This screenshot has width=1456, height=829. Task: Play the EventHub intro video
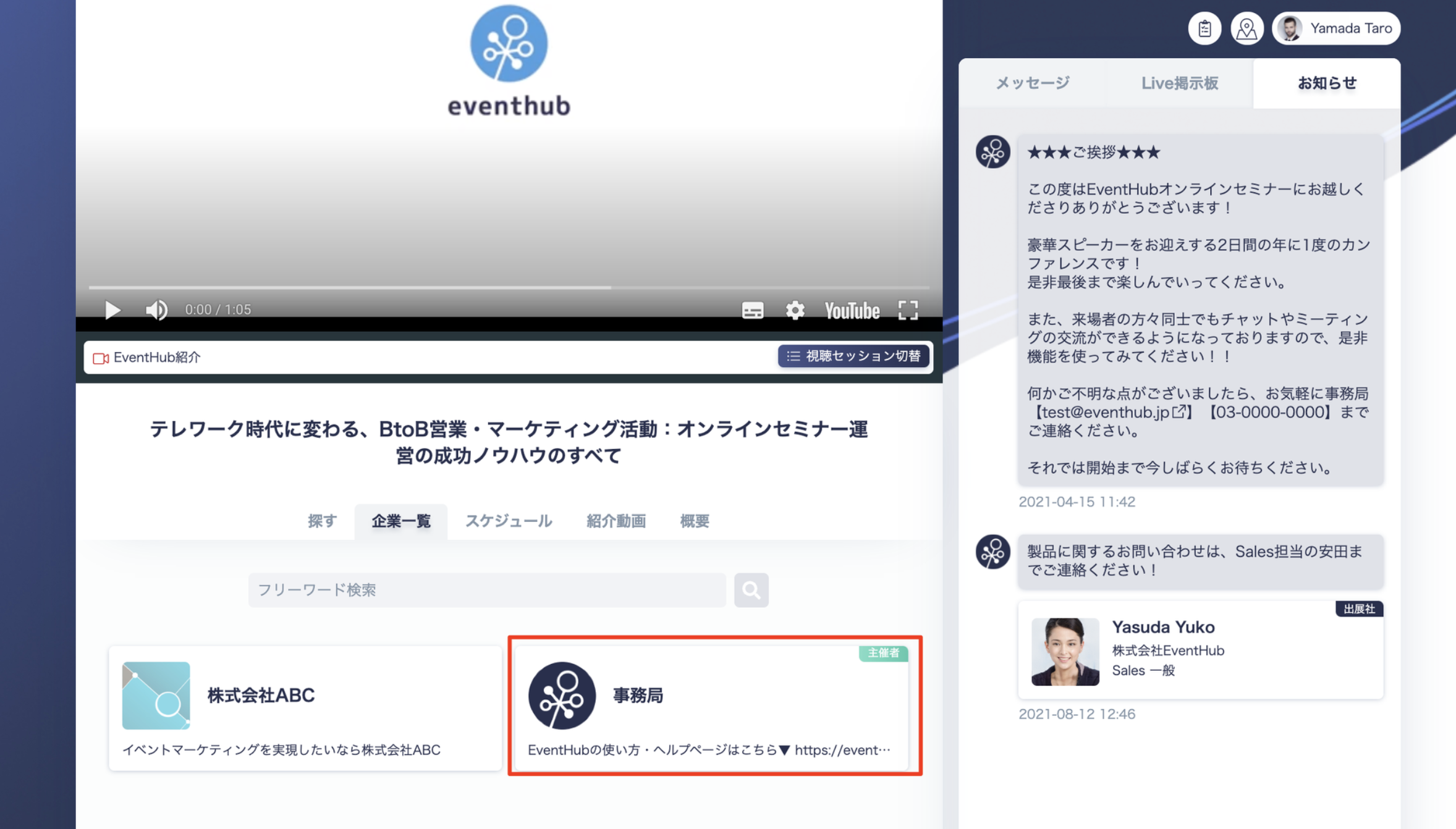point(112,310)
